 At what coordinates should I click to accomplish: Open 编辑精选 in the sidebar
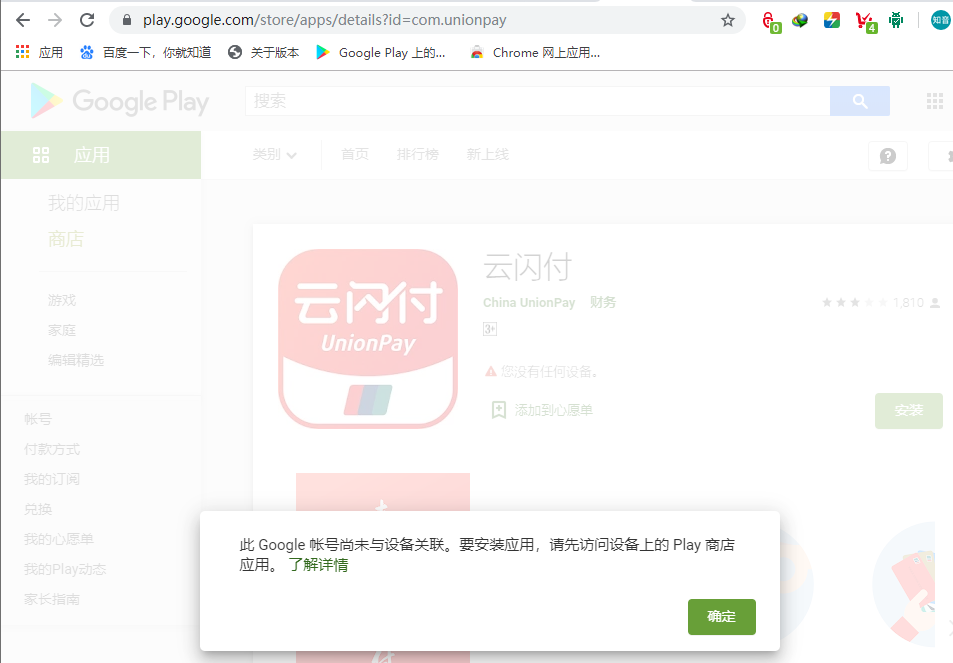pyautogui.click(x=76, y=360)
